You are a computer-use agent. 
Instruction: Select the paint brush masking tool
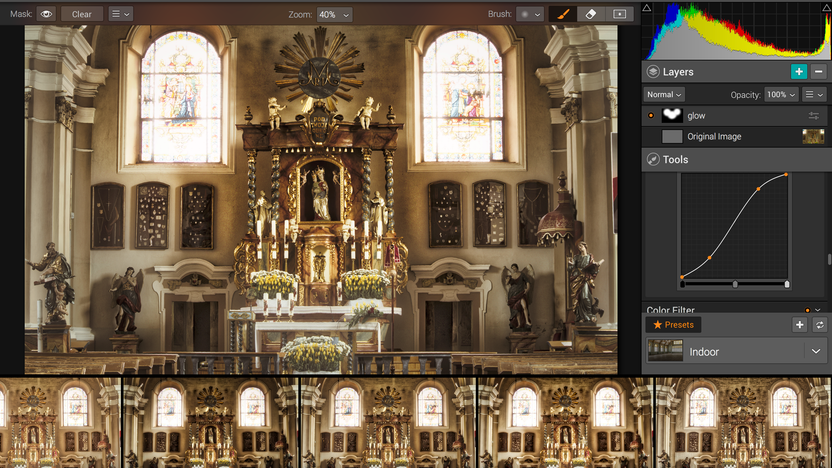click(562, 14)
